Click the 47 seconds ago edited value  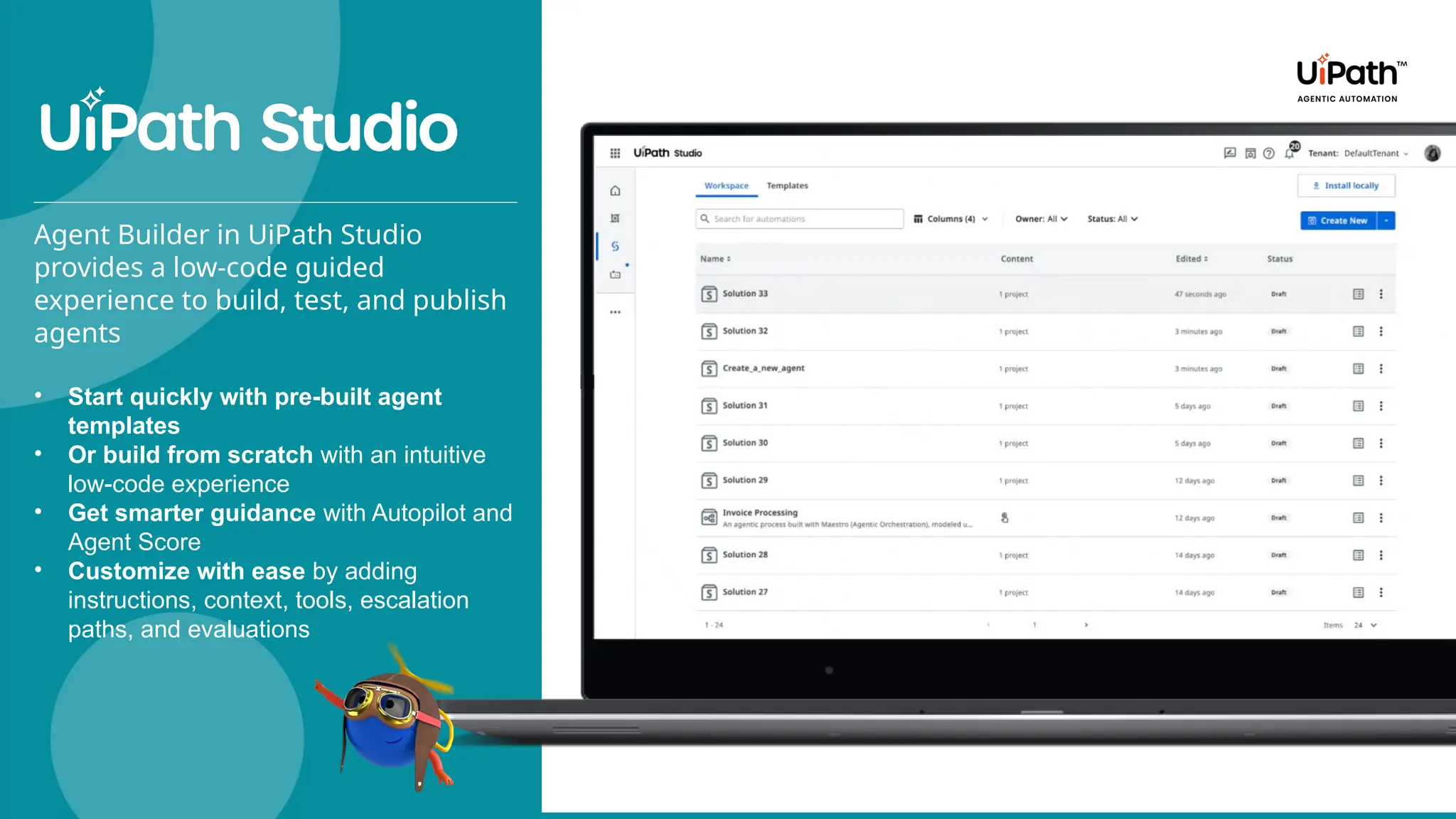pos(1200,294)
